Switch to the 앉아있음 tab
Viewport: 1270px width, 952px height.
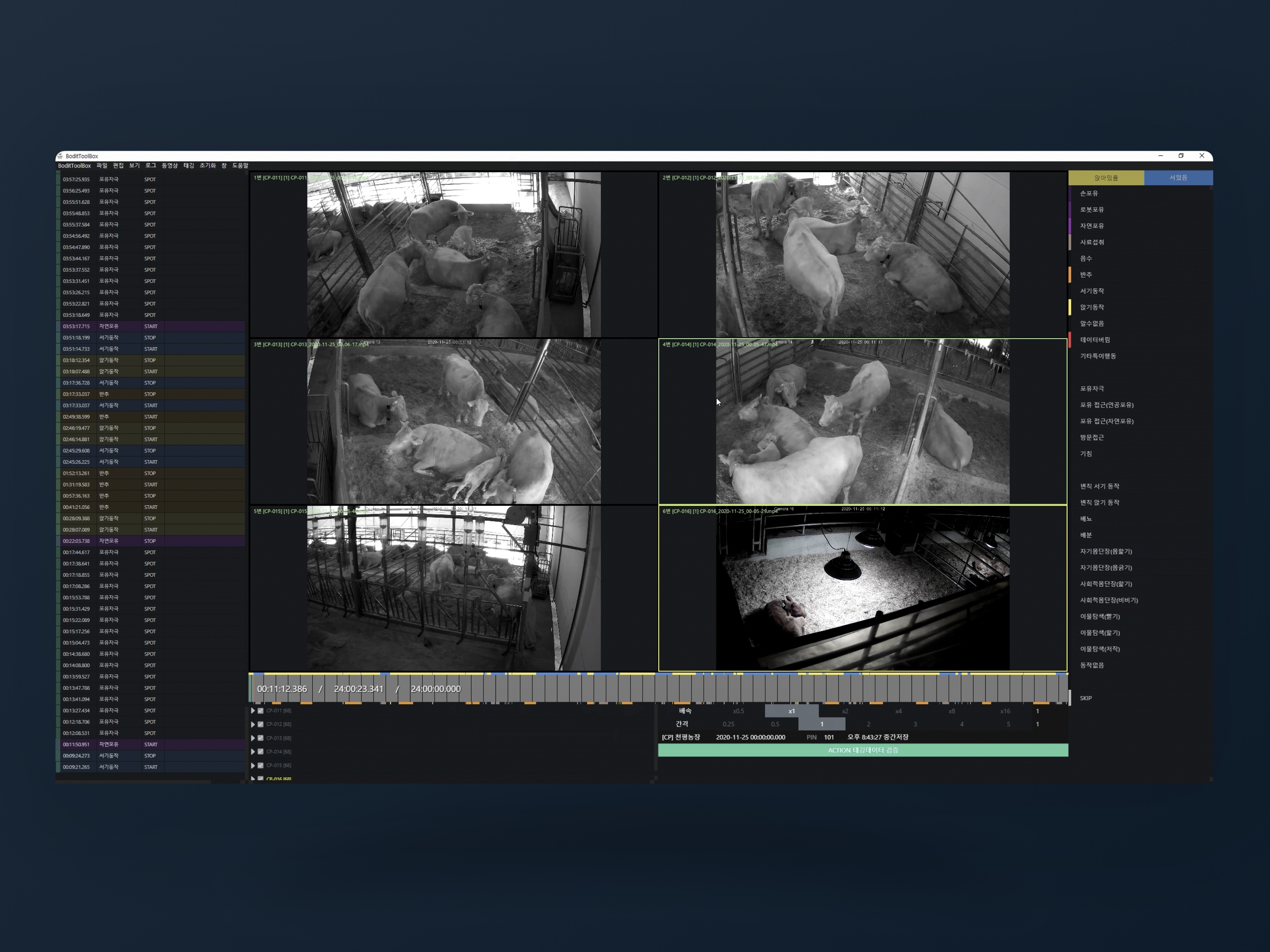(x=1106, y=178)
